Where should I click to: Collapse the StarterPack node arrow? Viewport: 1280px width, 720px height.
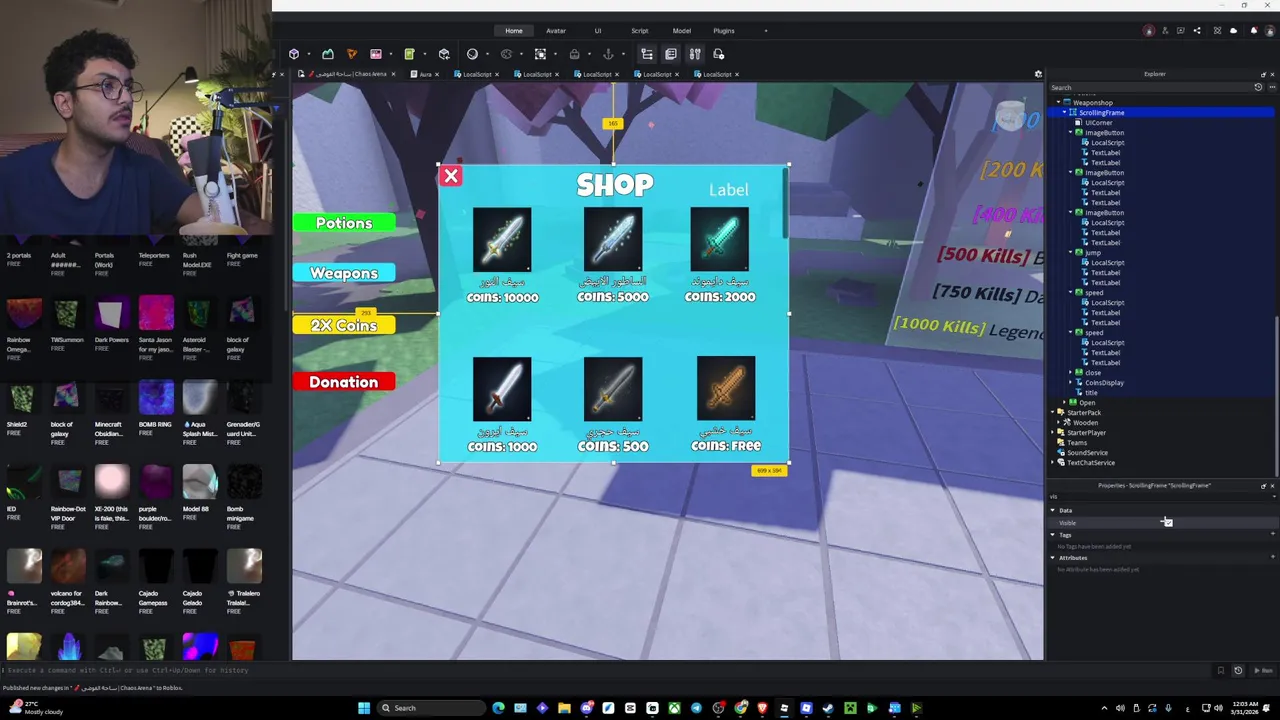(x=1053, y=413)
